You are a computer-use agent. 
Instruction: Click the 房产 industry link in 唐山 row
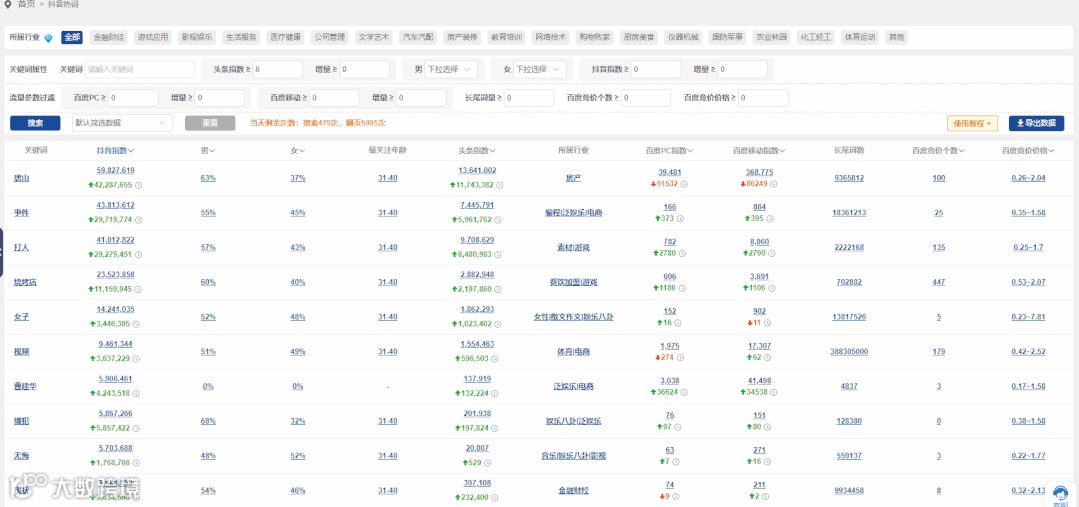(573, 178)
